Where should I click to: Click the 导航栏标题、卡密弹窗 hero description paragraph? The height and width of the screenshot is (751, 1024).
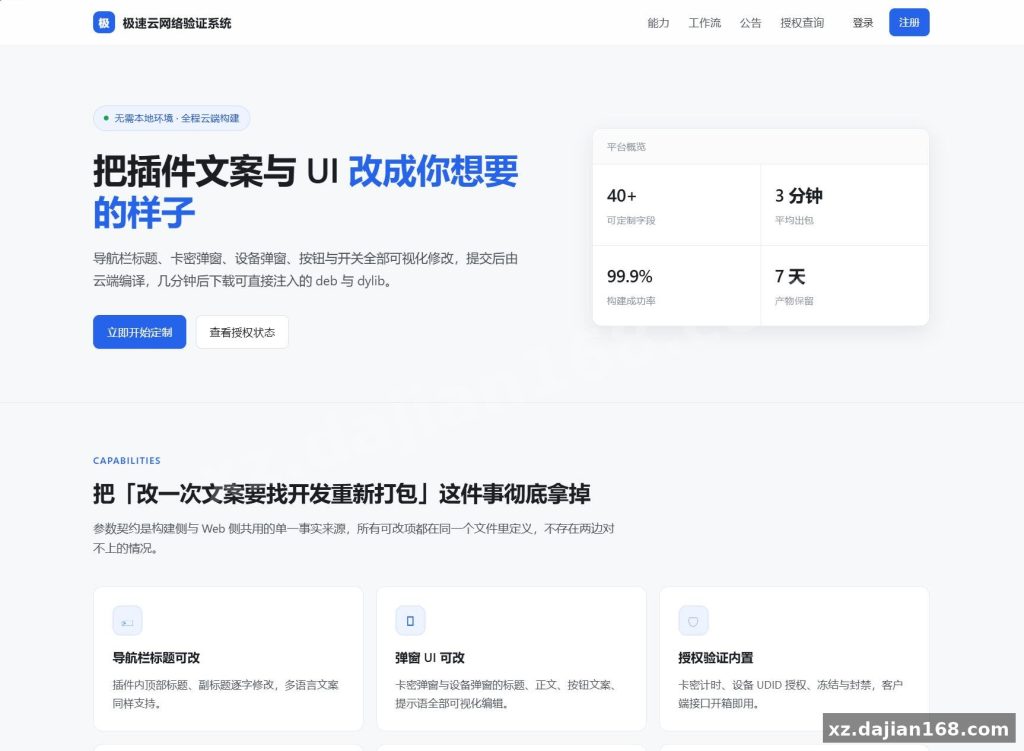[x=306, y=270]
